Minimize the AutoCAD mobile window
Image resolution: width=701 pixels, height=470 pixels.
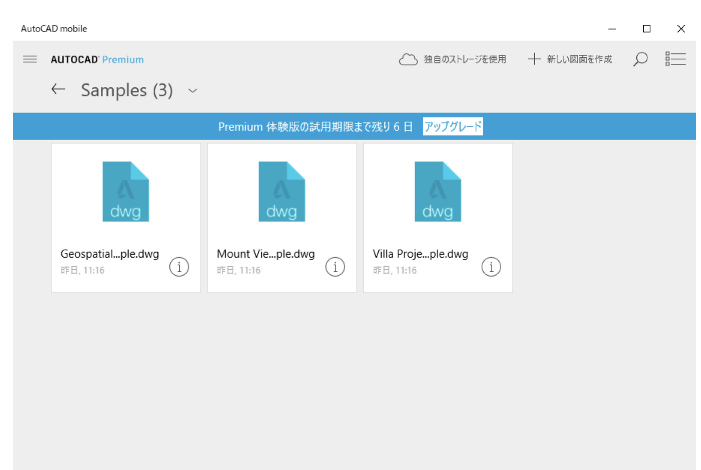click(x=612, y=29)
